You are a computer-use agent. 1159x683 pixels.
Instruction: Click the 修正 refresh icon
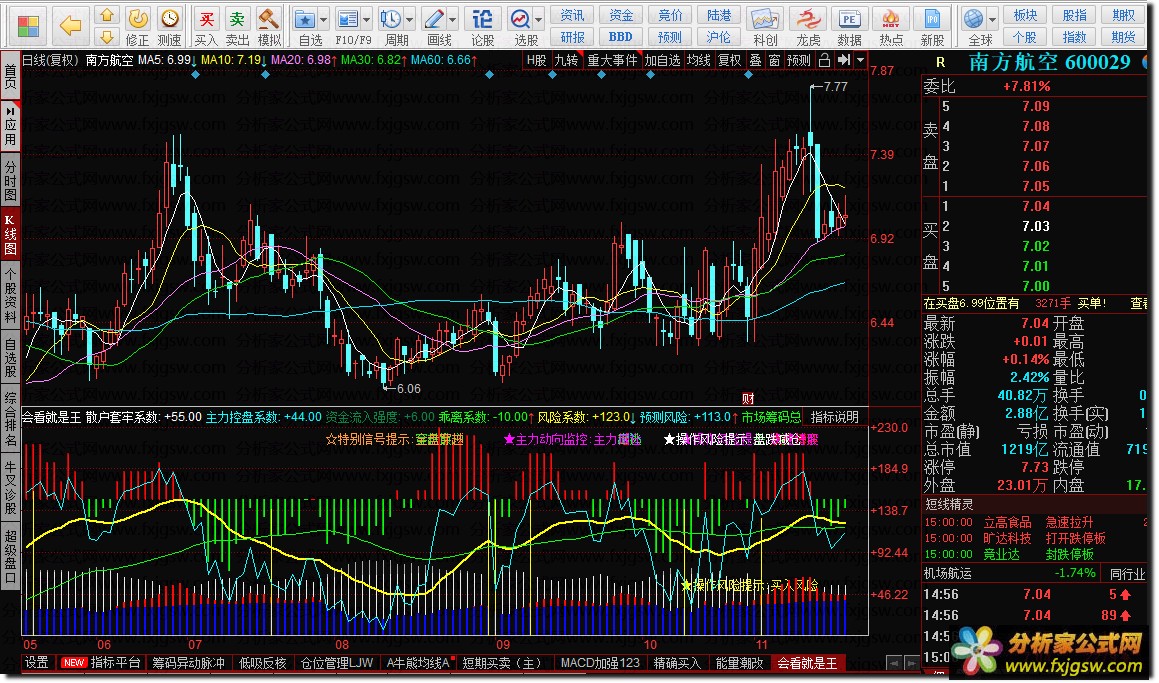[x=137, y=18]
